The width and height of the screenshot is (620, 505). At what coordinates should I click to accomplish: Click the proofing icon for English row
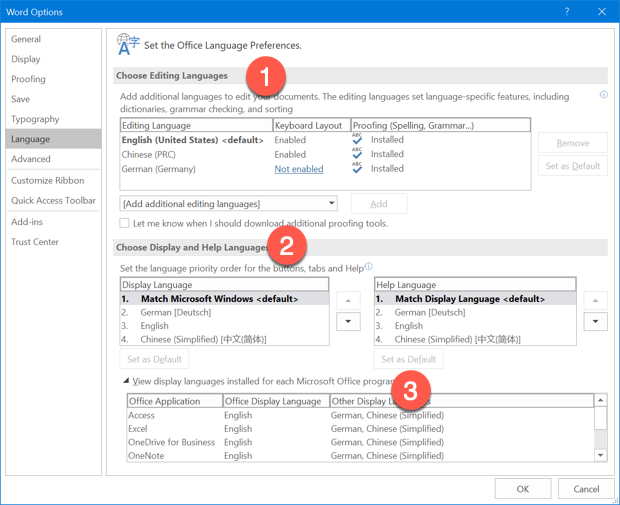tap(357, 140)
